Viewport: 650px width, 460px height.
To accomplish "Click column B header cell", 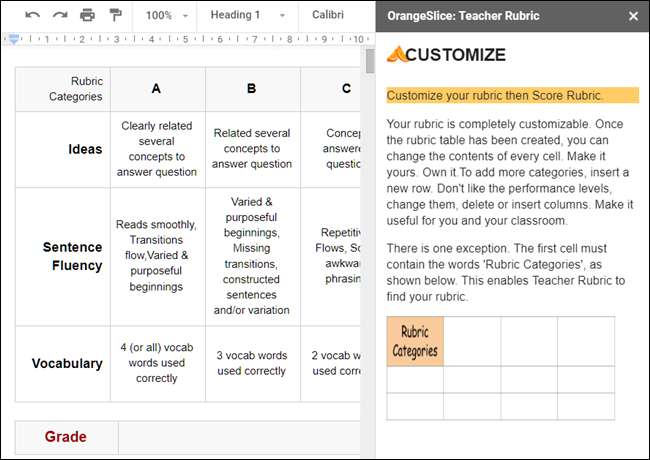I will point(251,89).
